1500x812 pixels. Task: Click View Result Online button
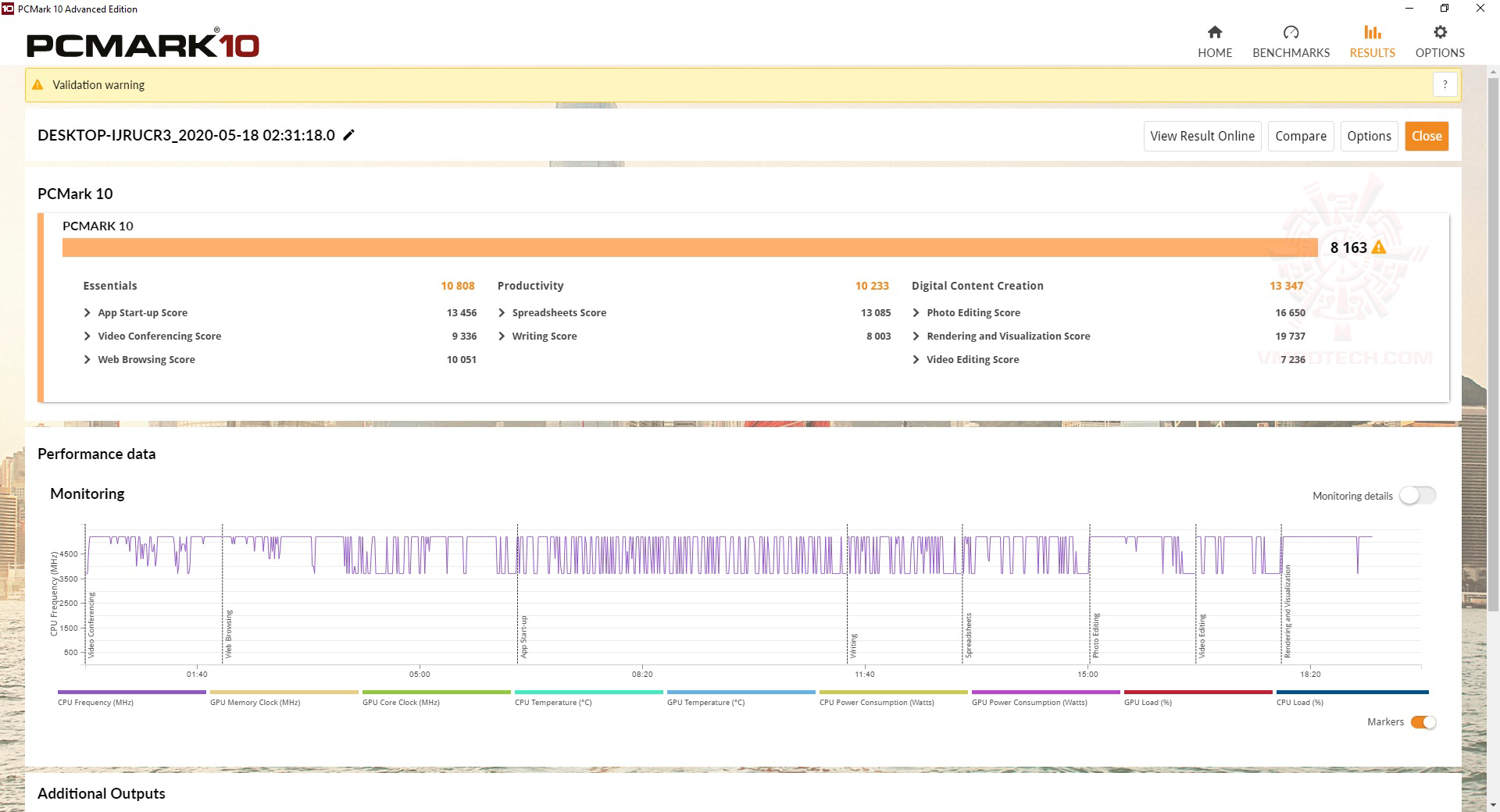click(x=1202, y=136)
